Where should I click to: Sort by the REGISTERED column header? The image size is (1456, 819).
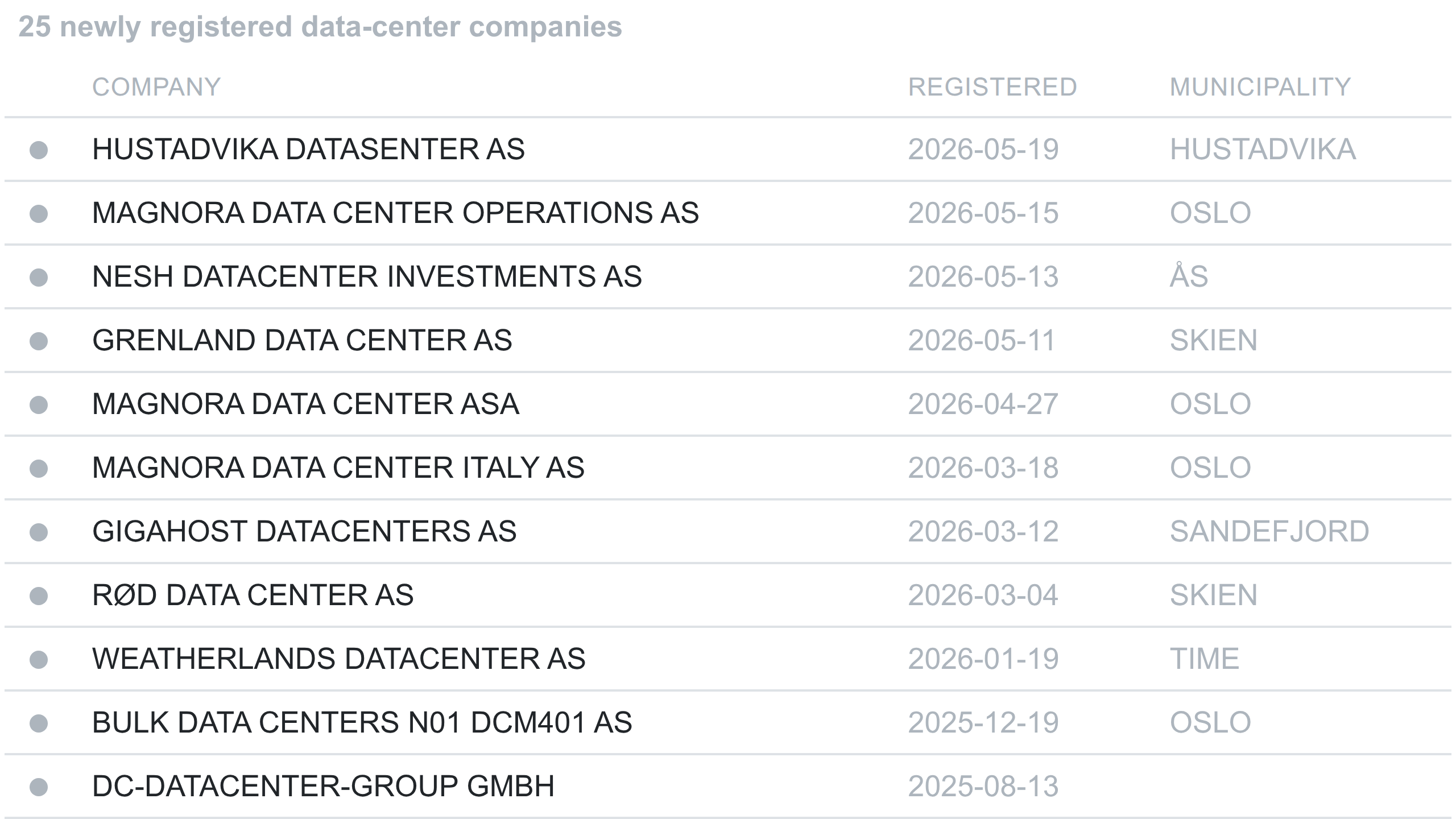point(992,88)
